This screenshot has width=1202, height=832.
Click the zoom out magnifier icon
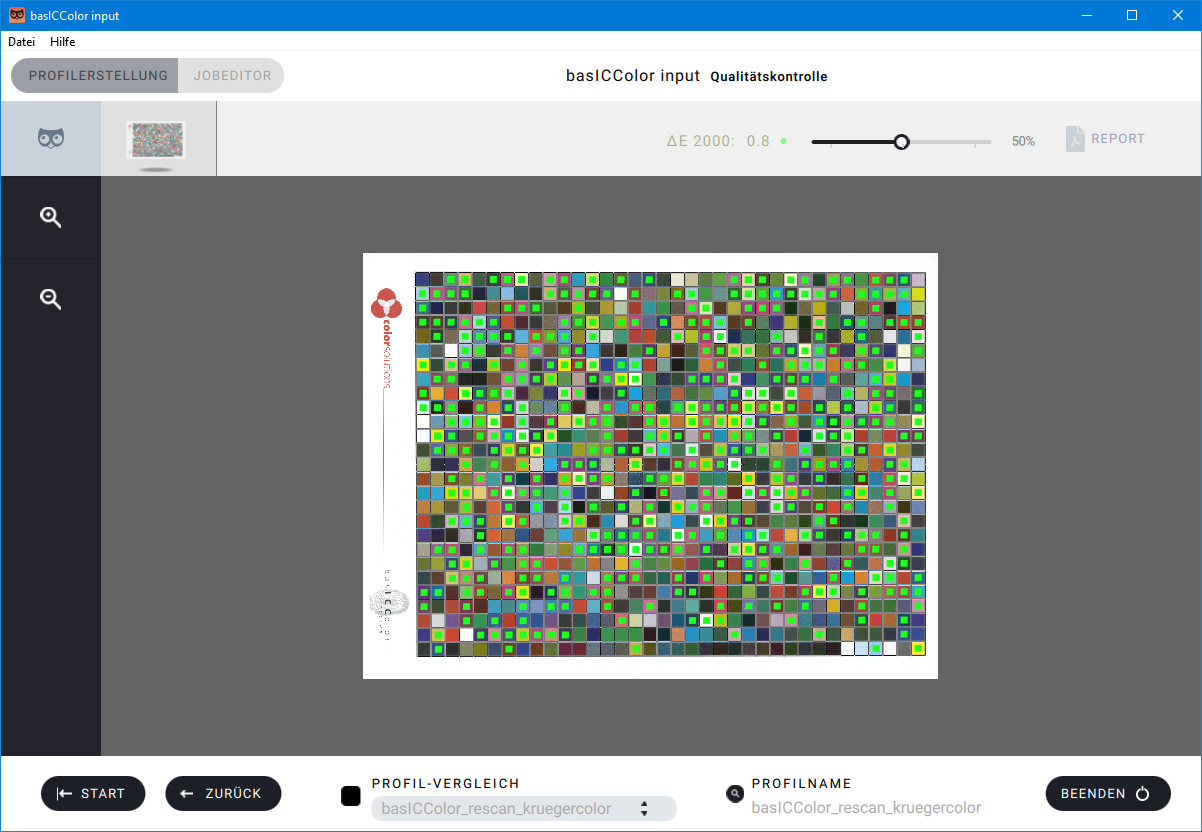pyautogui.click(x=50, y=298)
